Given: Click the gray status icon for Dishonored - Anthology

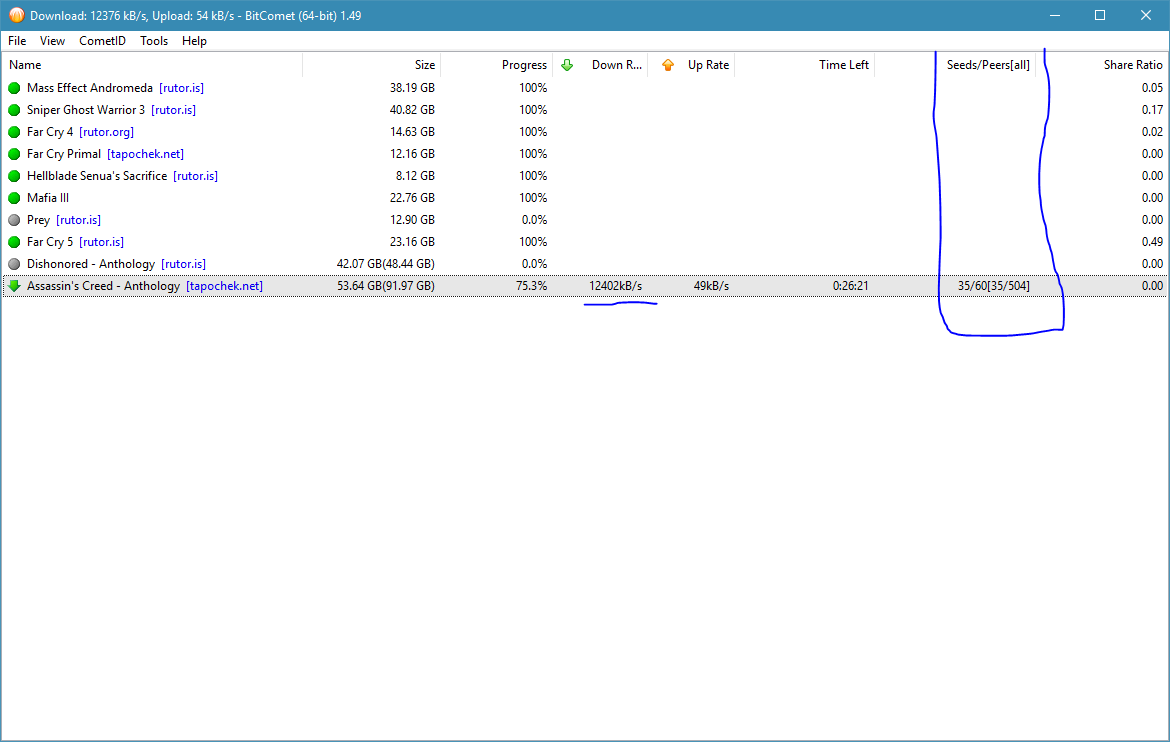Looking at the screenshot, I should pyautogui.click(x=14, y=264).
